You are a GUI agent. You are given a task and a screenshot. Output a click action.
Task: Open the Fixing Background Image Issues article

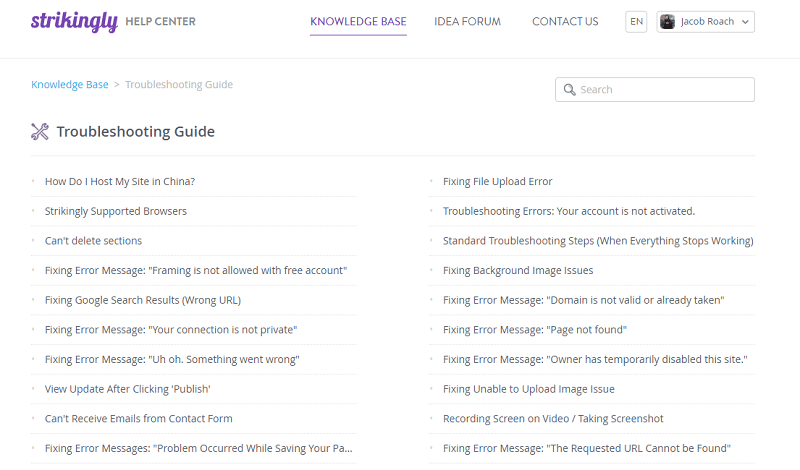coord(518,270)
